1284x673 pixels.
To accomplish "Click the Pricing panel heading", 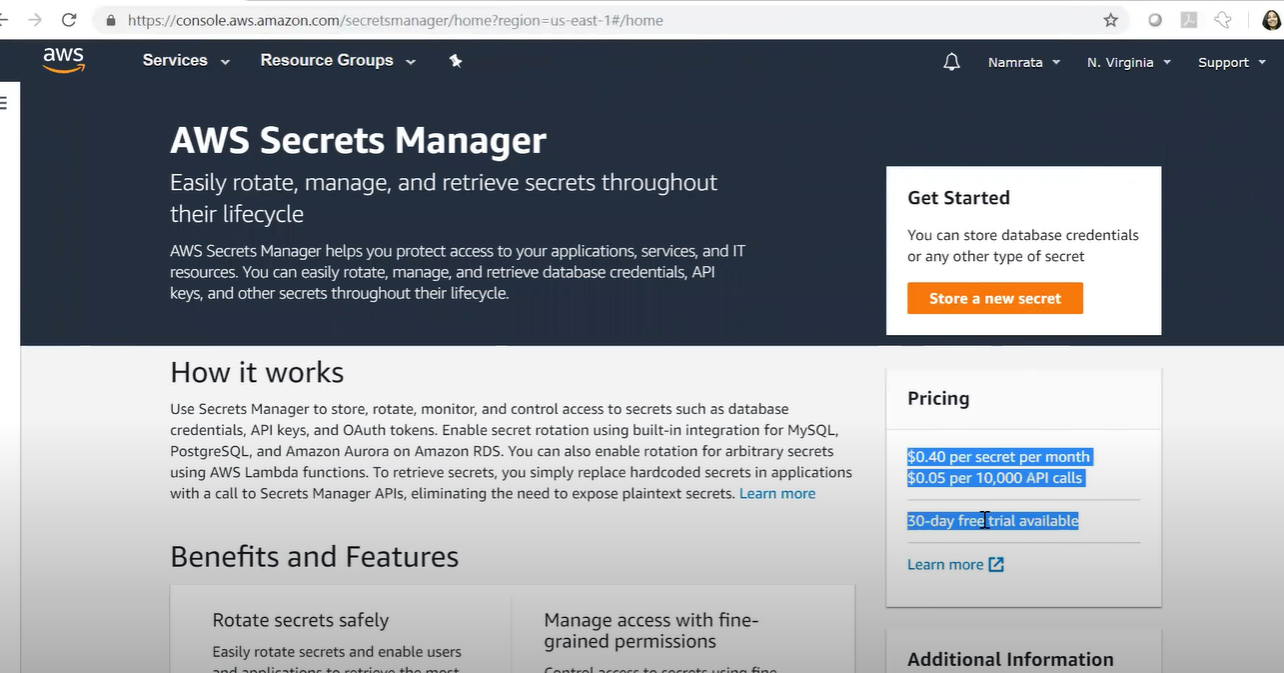I will tap(938, 398).
